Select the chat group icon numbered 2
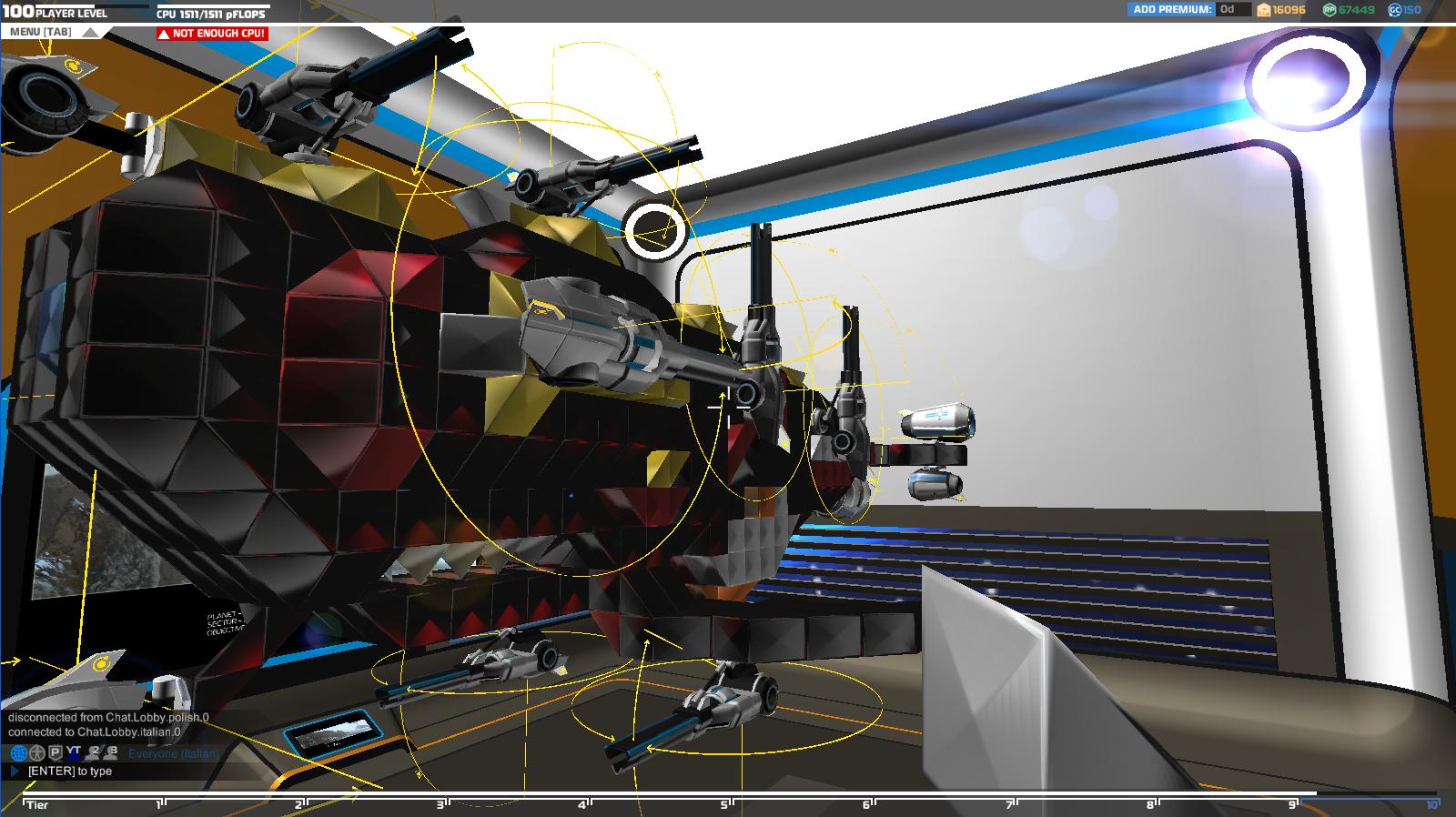 pos(93,752)
